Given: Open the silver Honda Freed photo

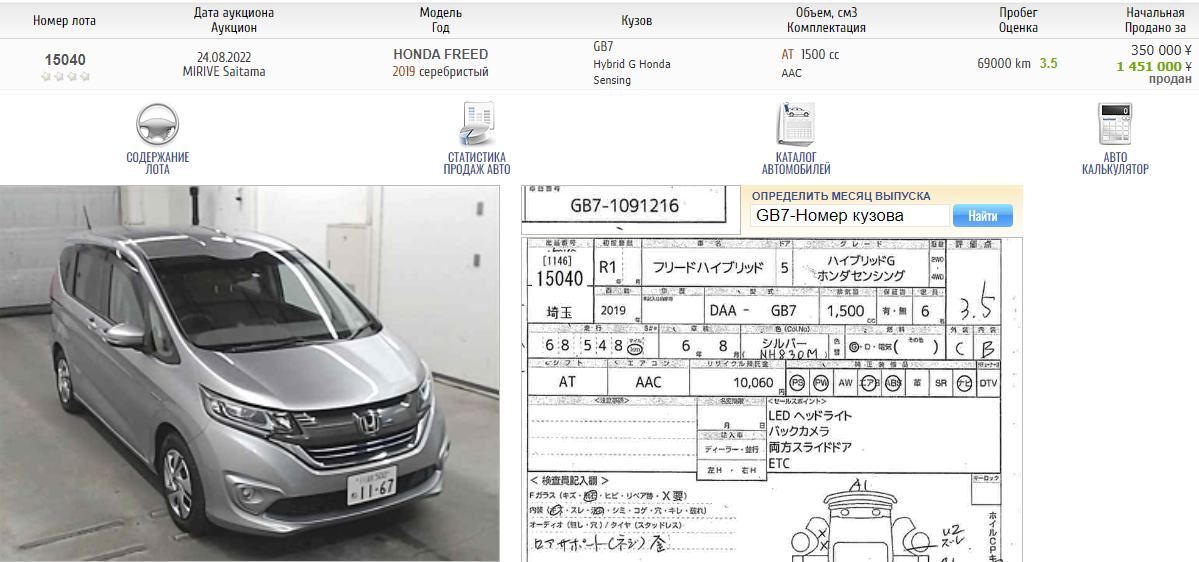Looking at the screenshot, I should coord(250,373).
